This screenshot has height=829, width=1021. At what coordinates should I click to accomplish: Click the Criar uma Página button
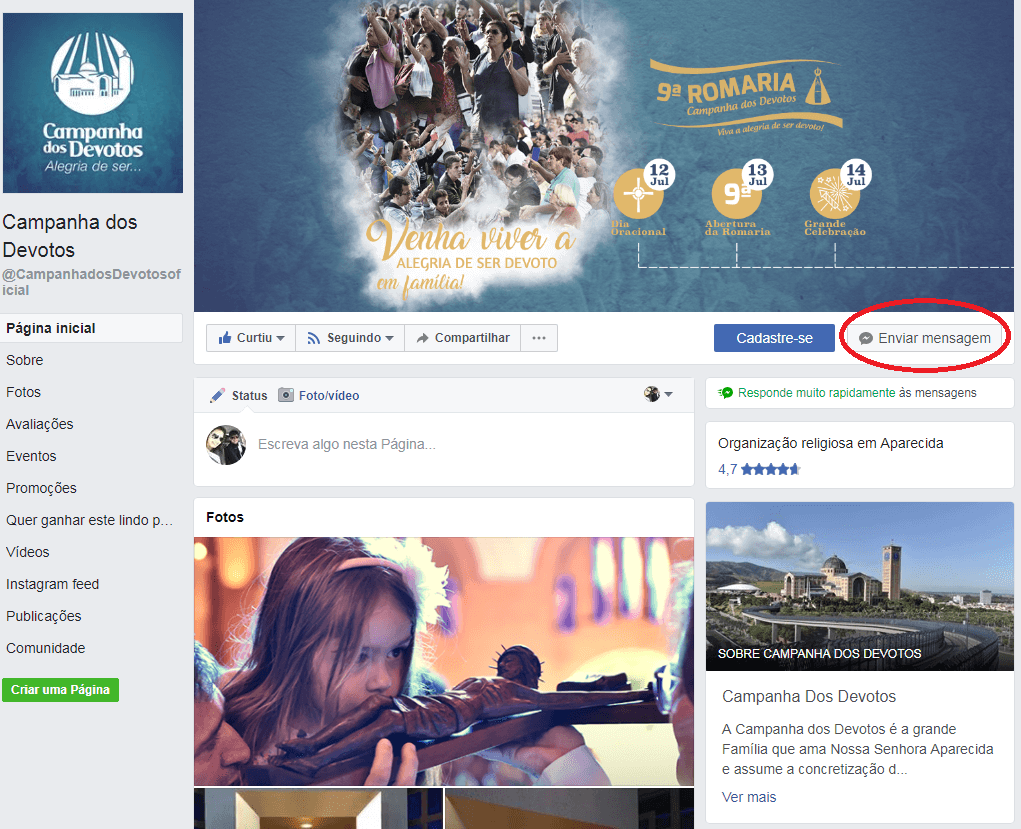(x=60, y=690)
